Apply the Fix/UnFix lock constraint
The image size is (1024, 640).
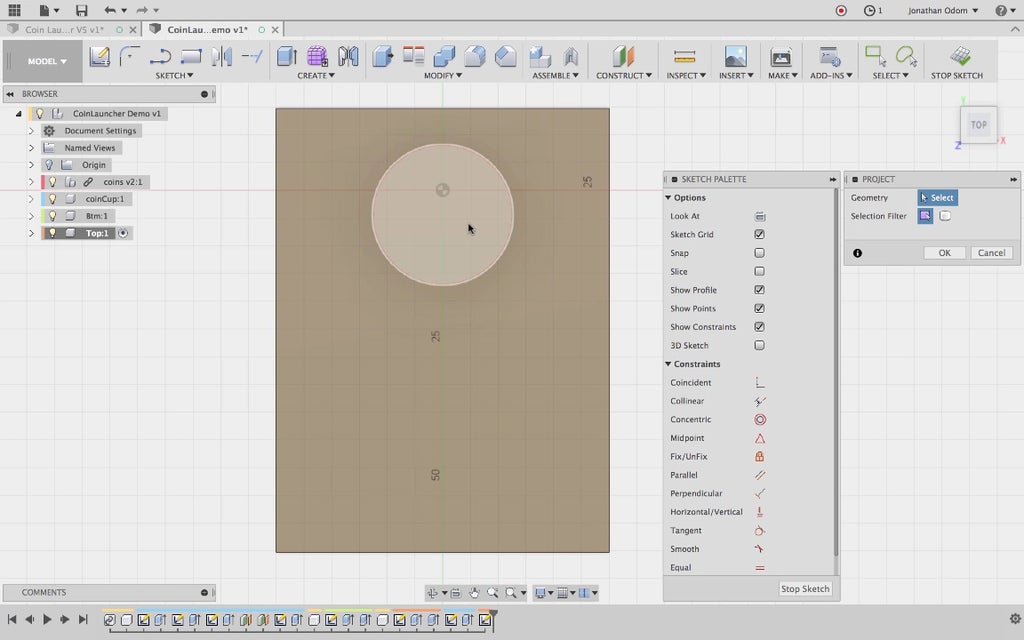[x=760, y=457]
